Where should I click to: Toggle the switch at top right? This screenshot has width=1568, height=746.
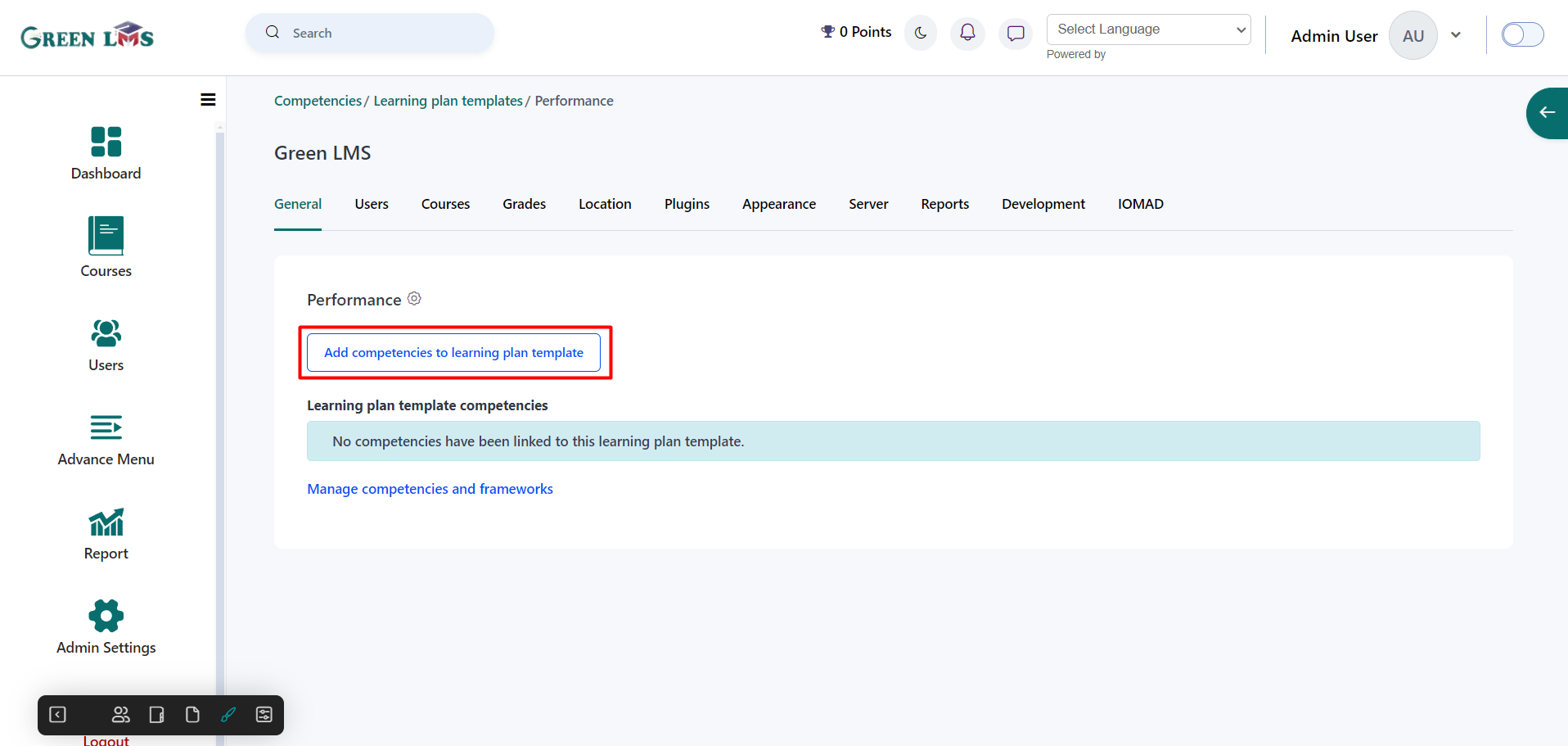(1523, 34)
